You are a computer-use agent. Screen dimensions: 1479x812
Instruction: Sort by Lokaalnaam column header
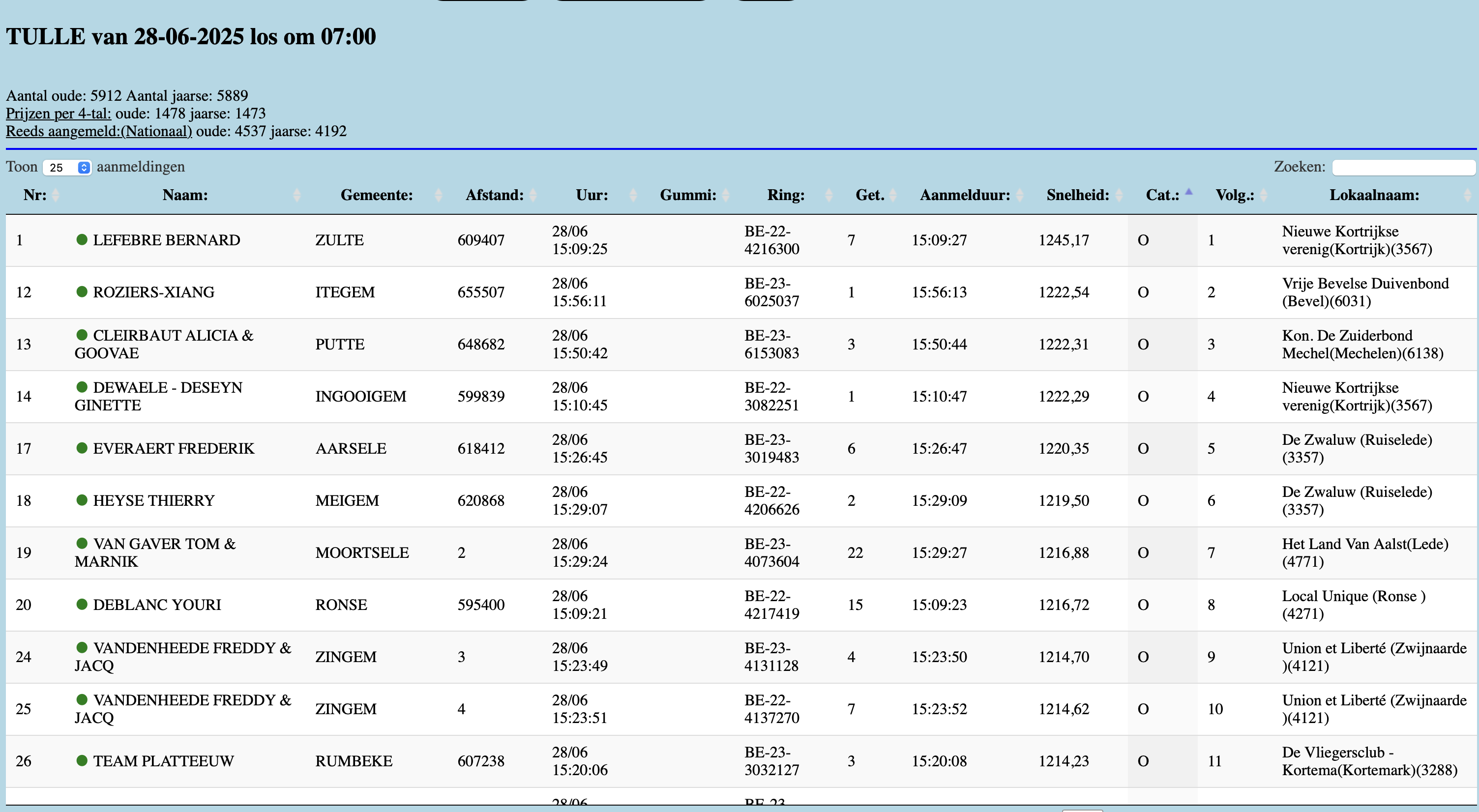tap(1373, 195)
